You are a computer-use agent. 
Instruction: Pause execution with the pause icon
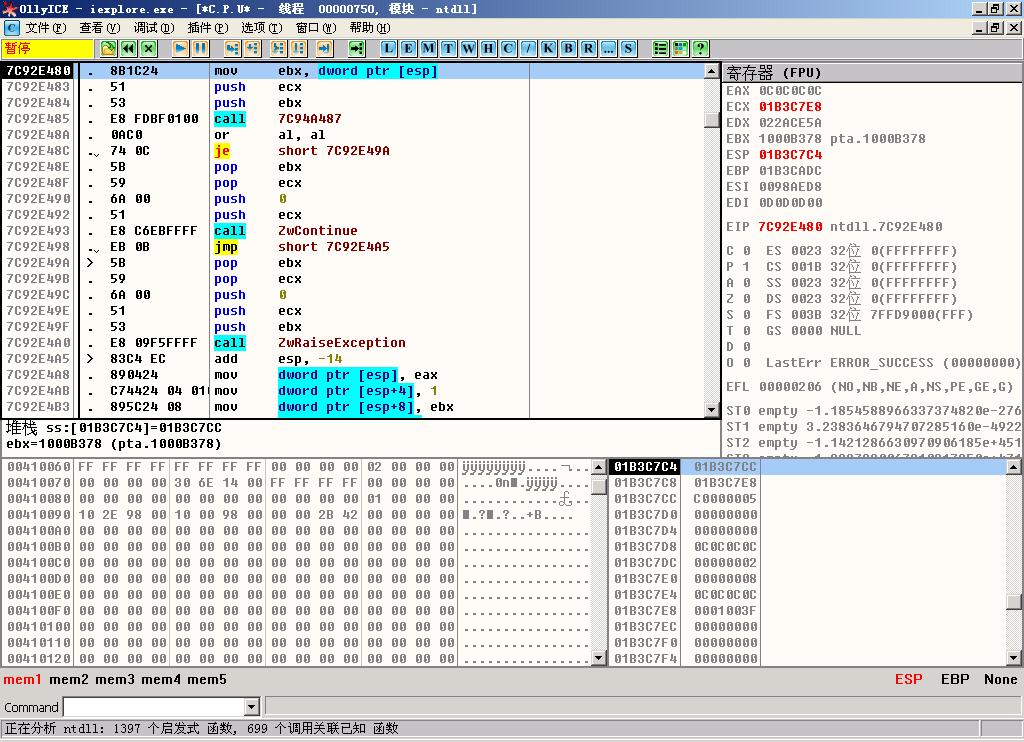click(200, 48)
